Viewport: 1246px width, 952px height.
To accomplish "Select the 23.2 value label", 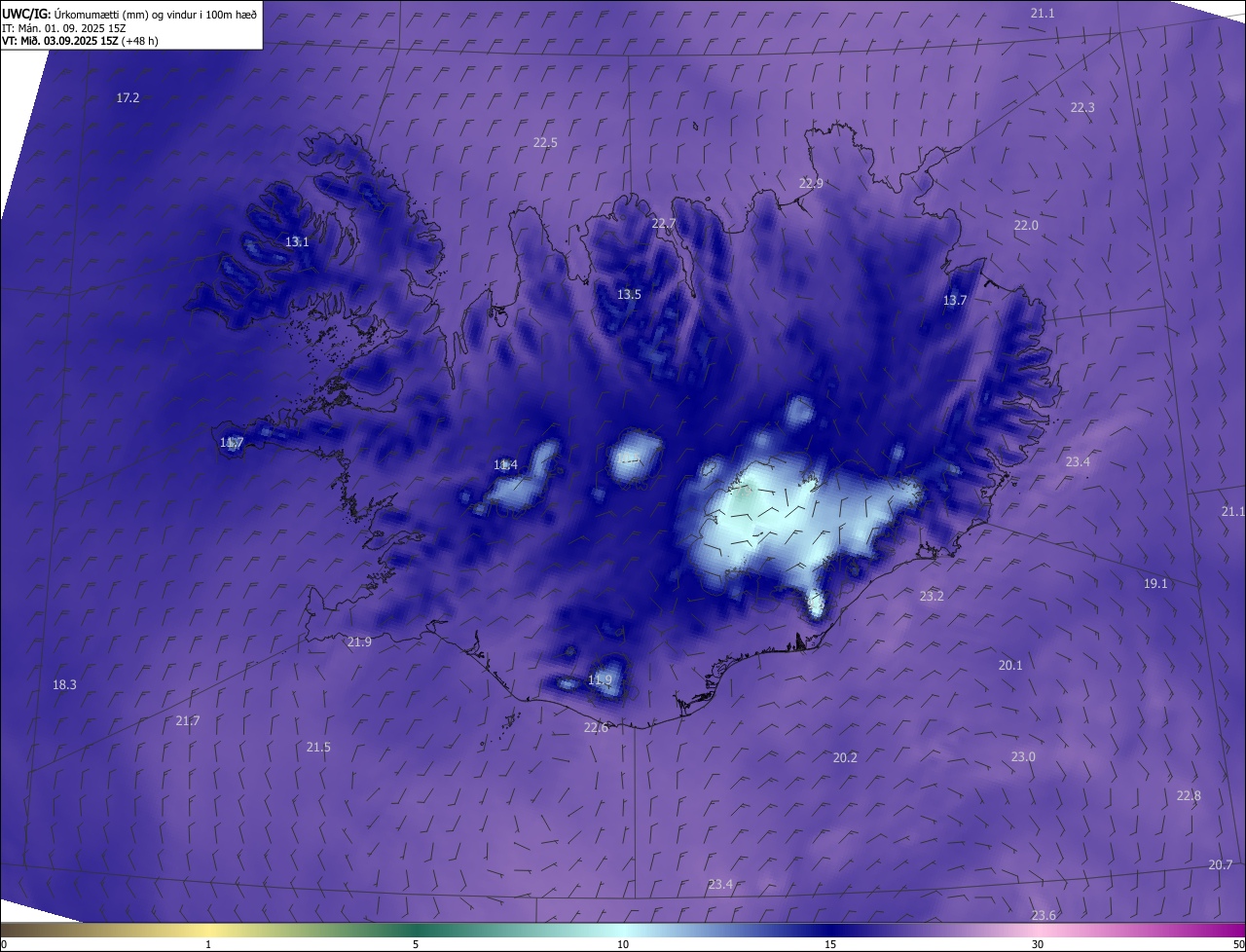I will click(x=932, y=596).
